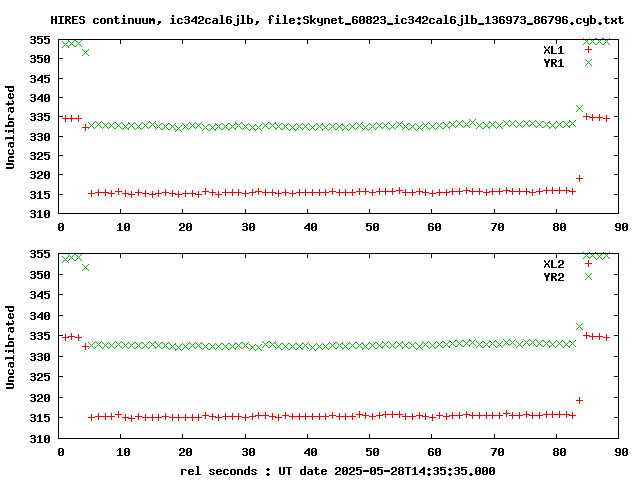Click lone red plus near 332 in bottom plot

pos(85,347)
